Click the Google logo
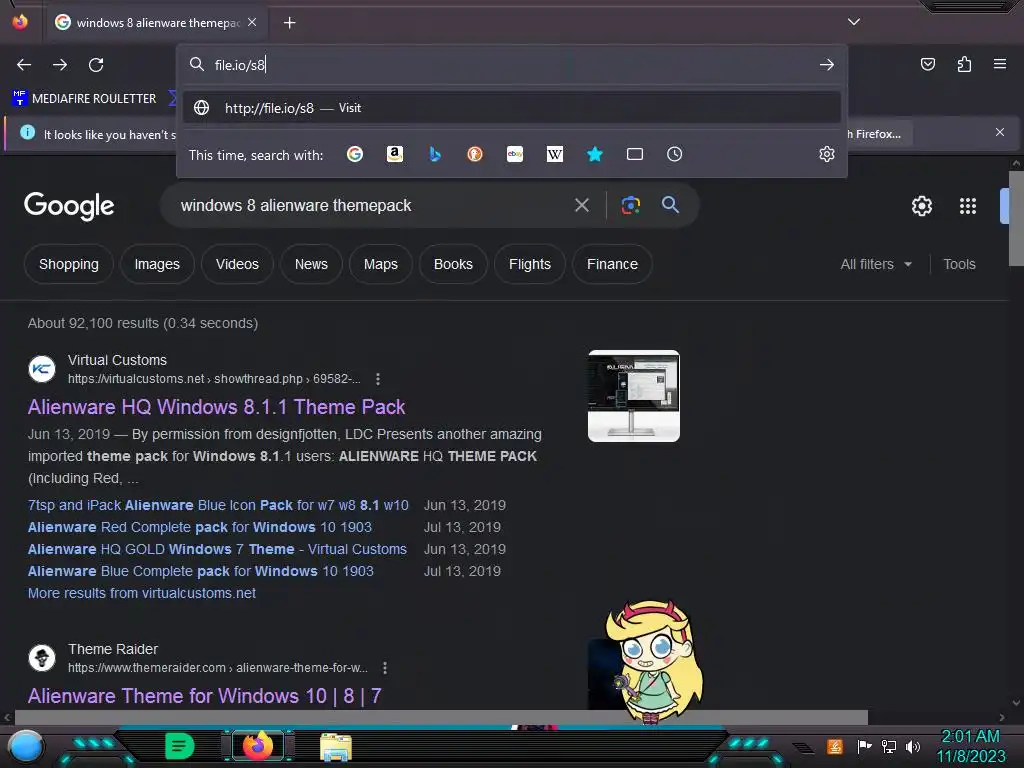The height and width of the screenshot is (768, 1024). click(x=69, y=206)
